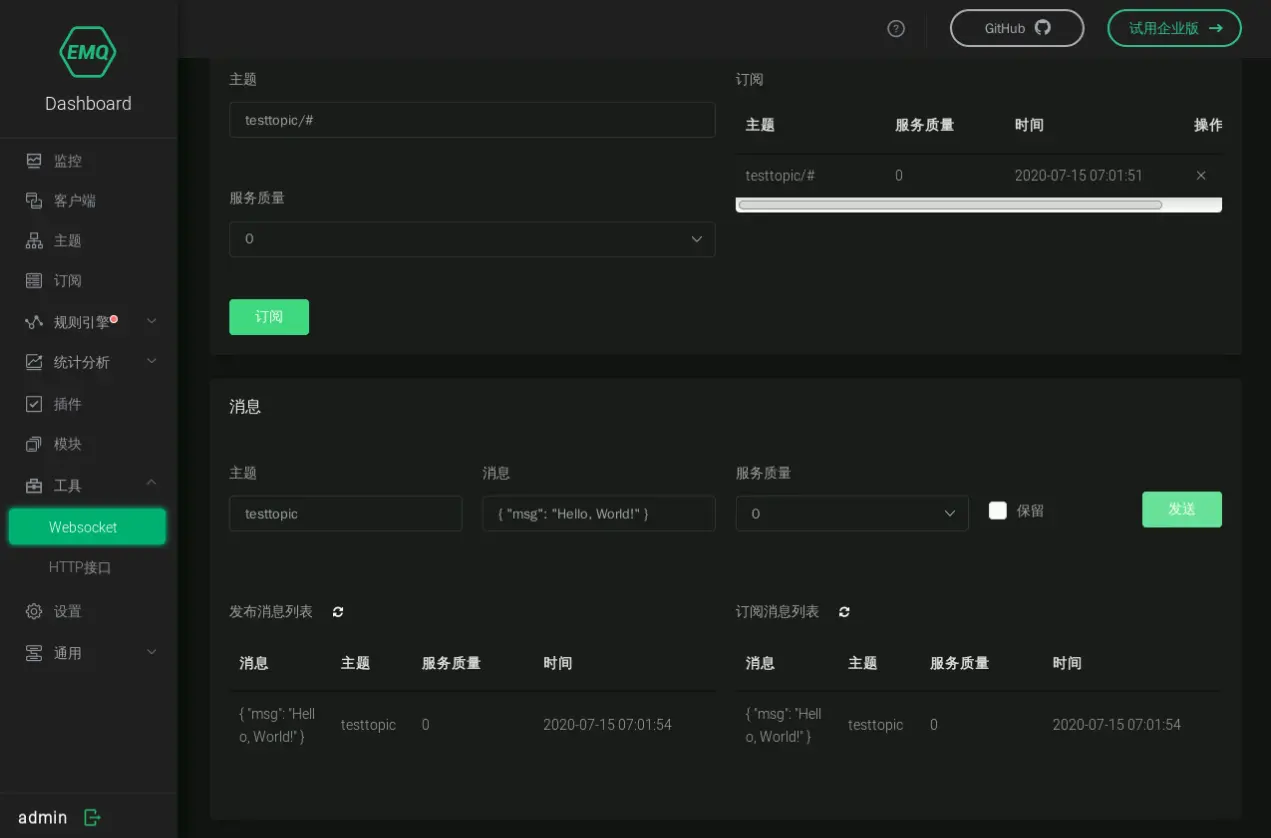The height and width of the screenshot is (838, 1271).
Task: Refresh the published messages list (发布消息列表)
Action: 338,612
